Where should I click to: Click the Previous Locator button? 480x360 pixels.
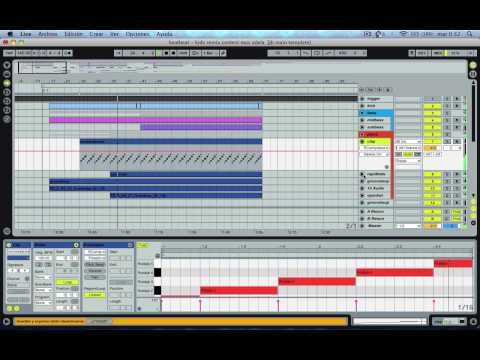point(362,90)
